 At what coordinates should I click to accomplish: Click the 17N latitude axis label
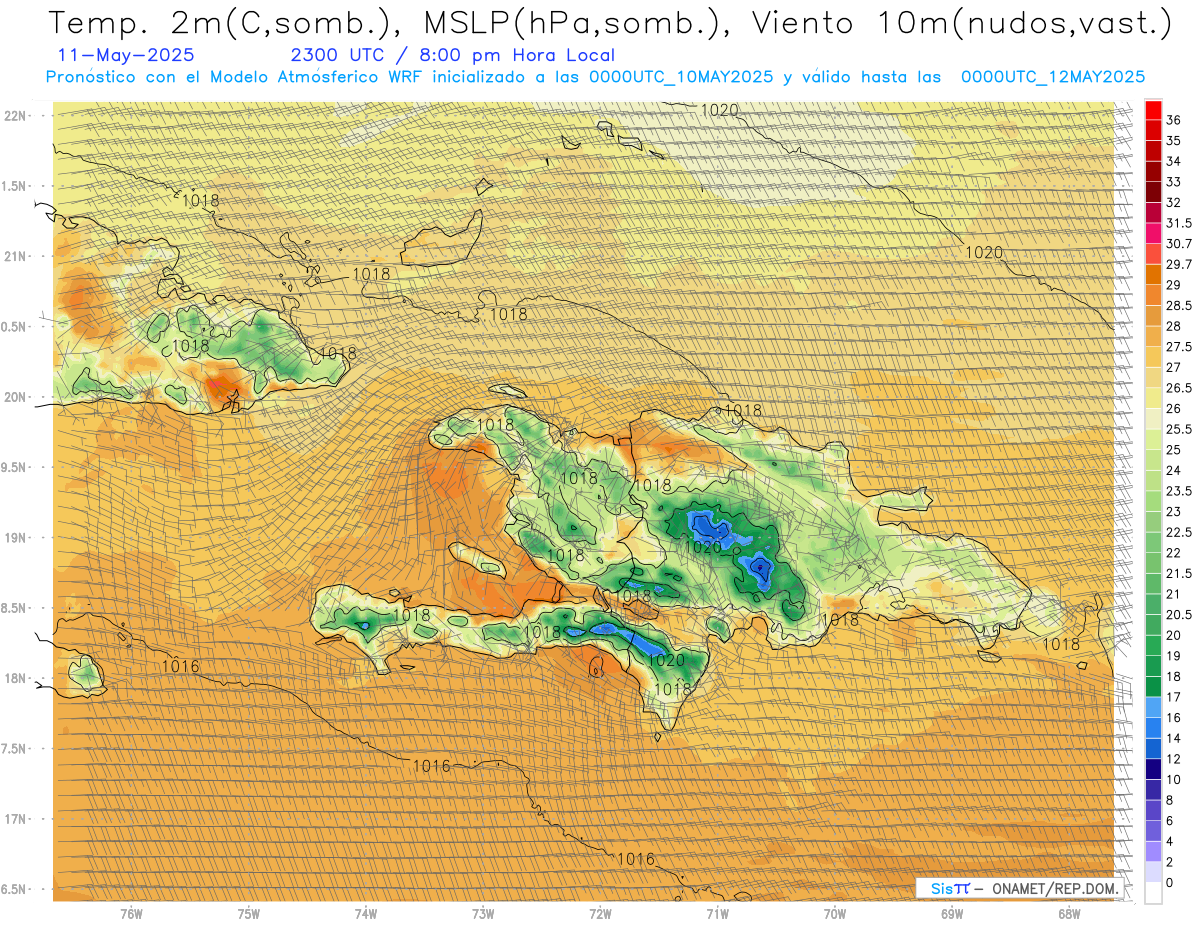(15, 819)
